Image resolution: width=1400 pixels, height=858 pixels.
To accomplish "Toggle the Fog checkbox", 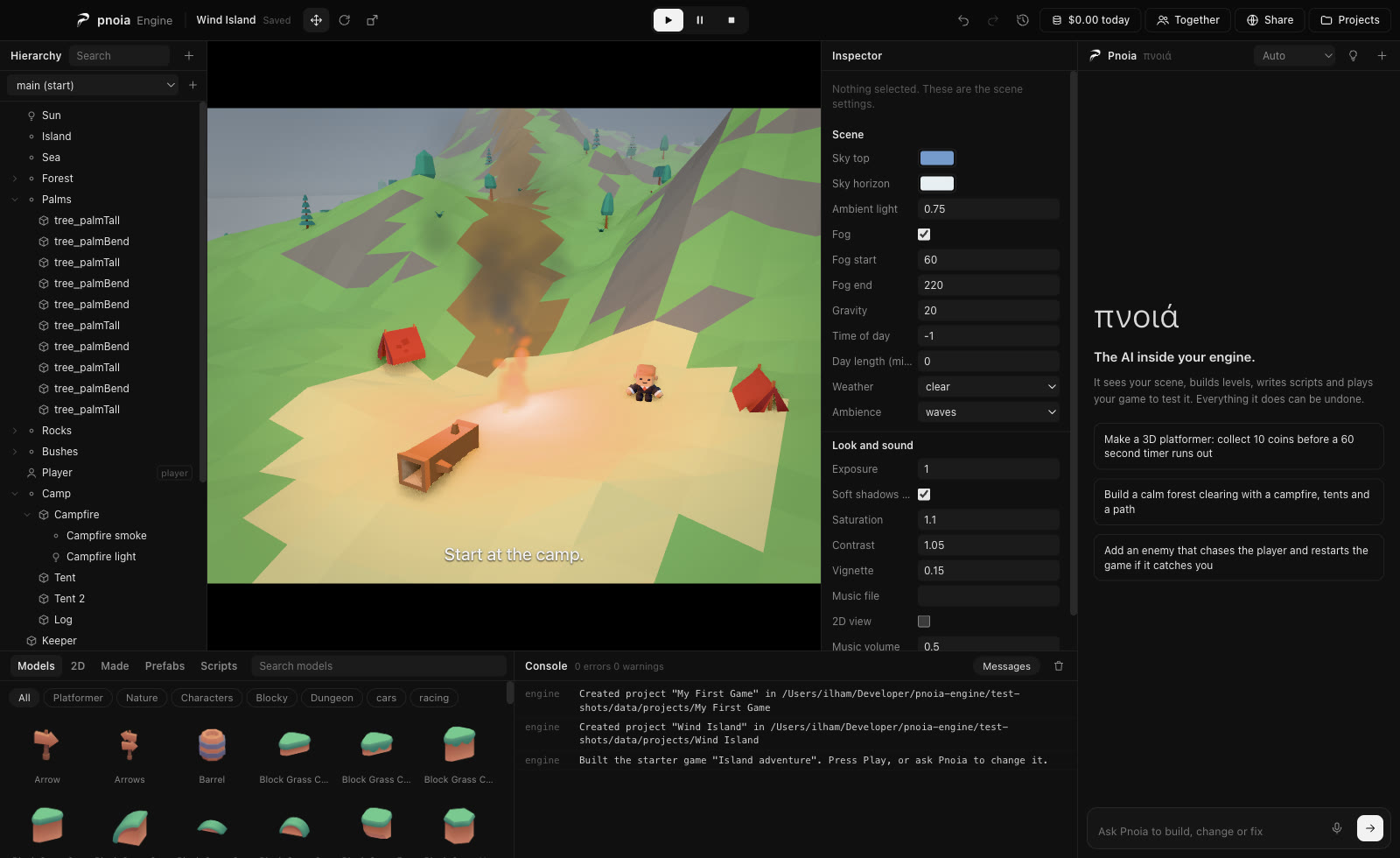I will click(924, 234).
